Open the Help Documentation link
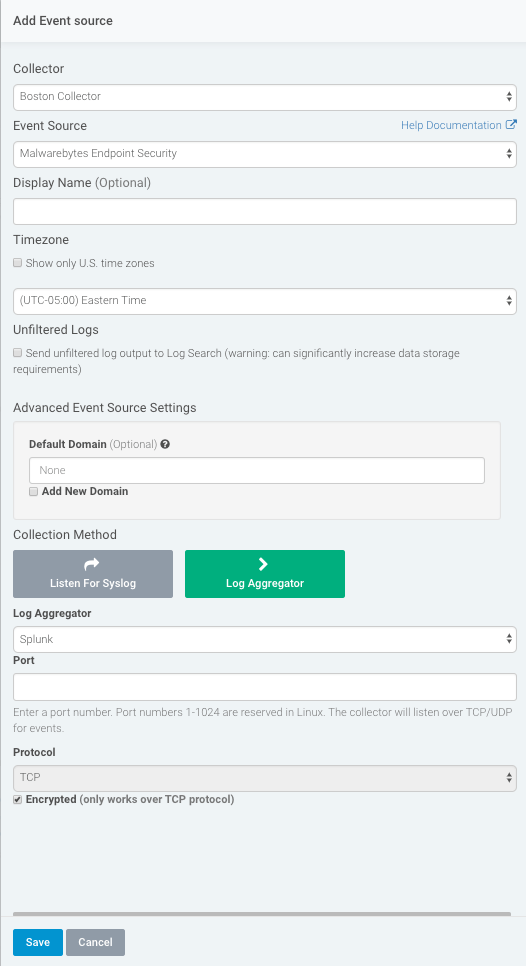The image size is (526, 966). pyautogui.click(x=451, y=125)
